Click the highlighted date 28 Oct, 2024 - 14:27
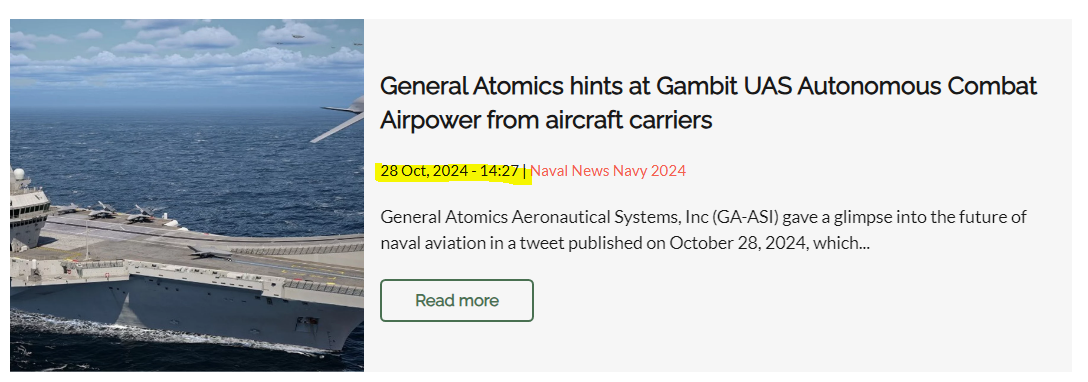This screenshot has width=1088, height=382. click(450, 171)
